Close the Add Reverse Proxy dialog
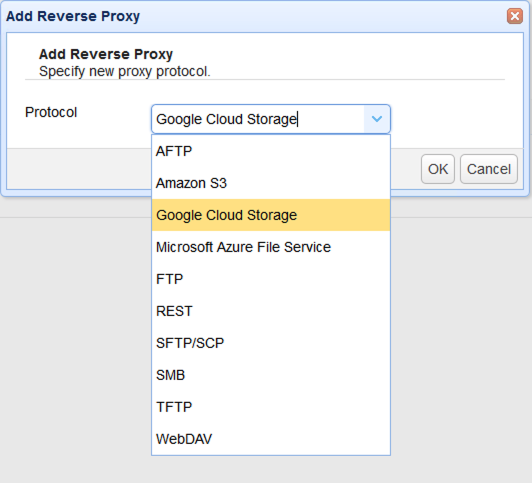This screenshot has height=483, width=532. pyautogui.click(x=514, y=16)
